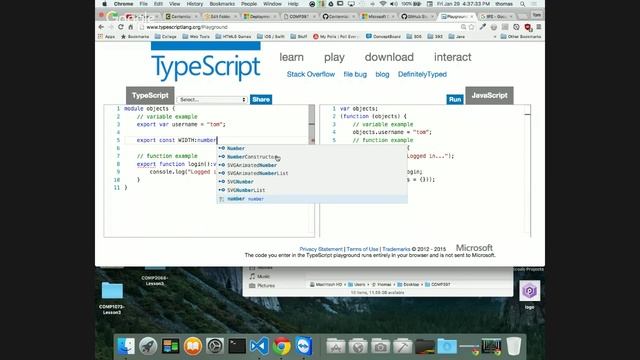This screenshot has height=360, width=640.
Task: Open the interact navigation link
Action: click(x=453, y=57)
